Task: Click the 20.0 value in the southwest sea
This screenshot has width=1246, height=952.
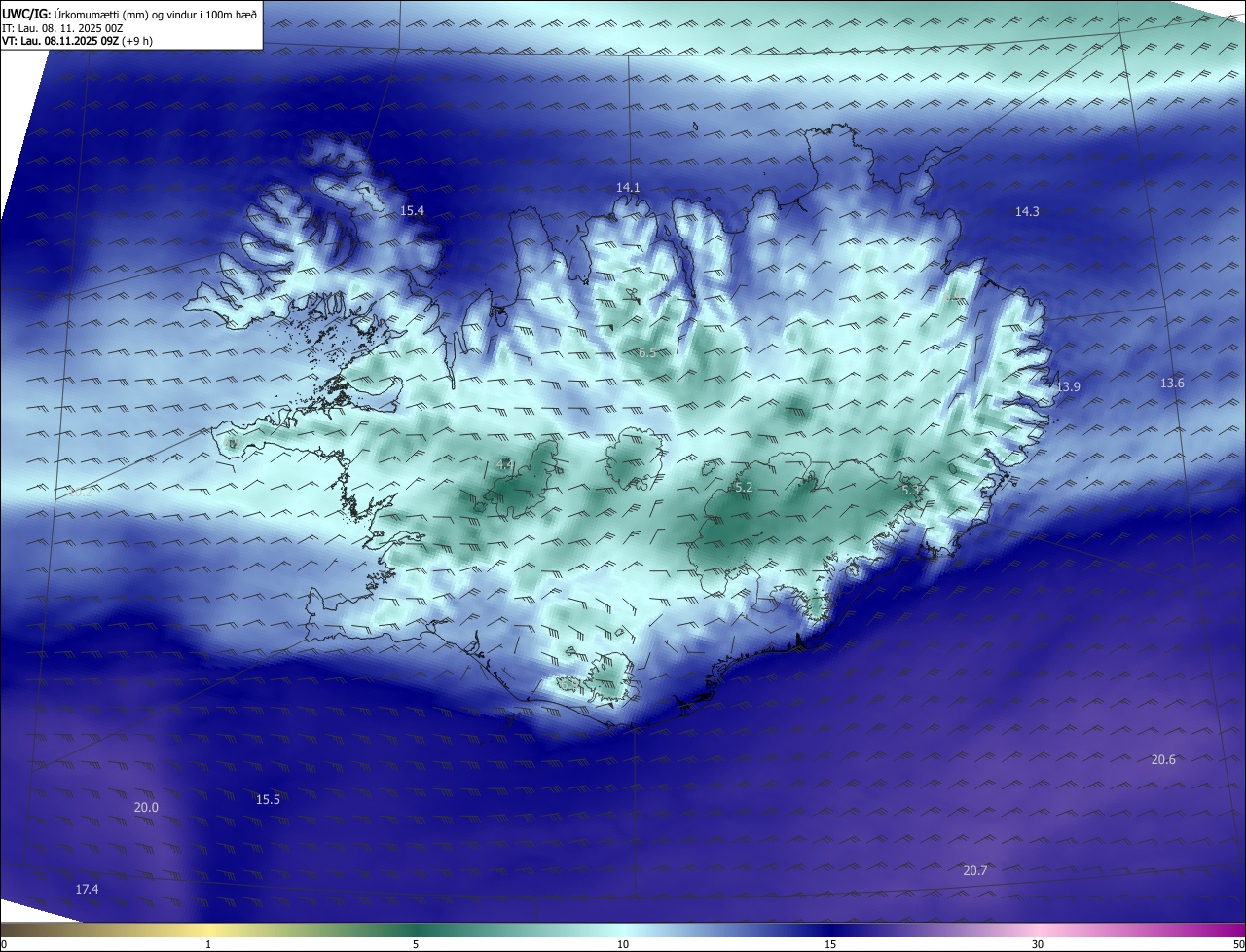Action: tap(146, 807)
